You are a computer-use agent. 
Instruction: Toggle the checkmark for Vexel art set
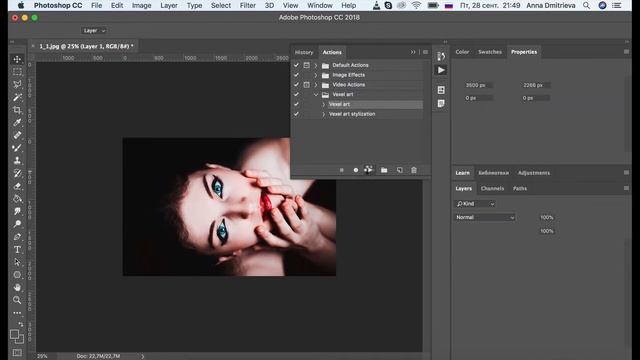296,95
